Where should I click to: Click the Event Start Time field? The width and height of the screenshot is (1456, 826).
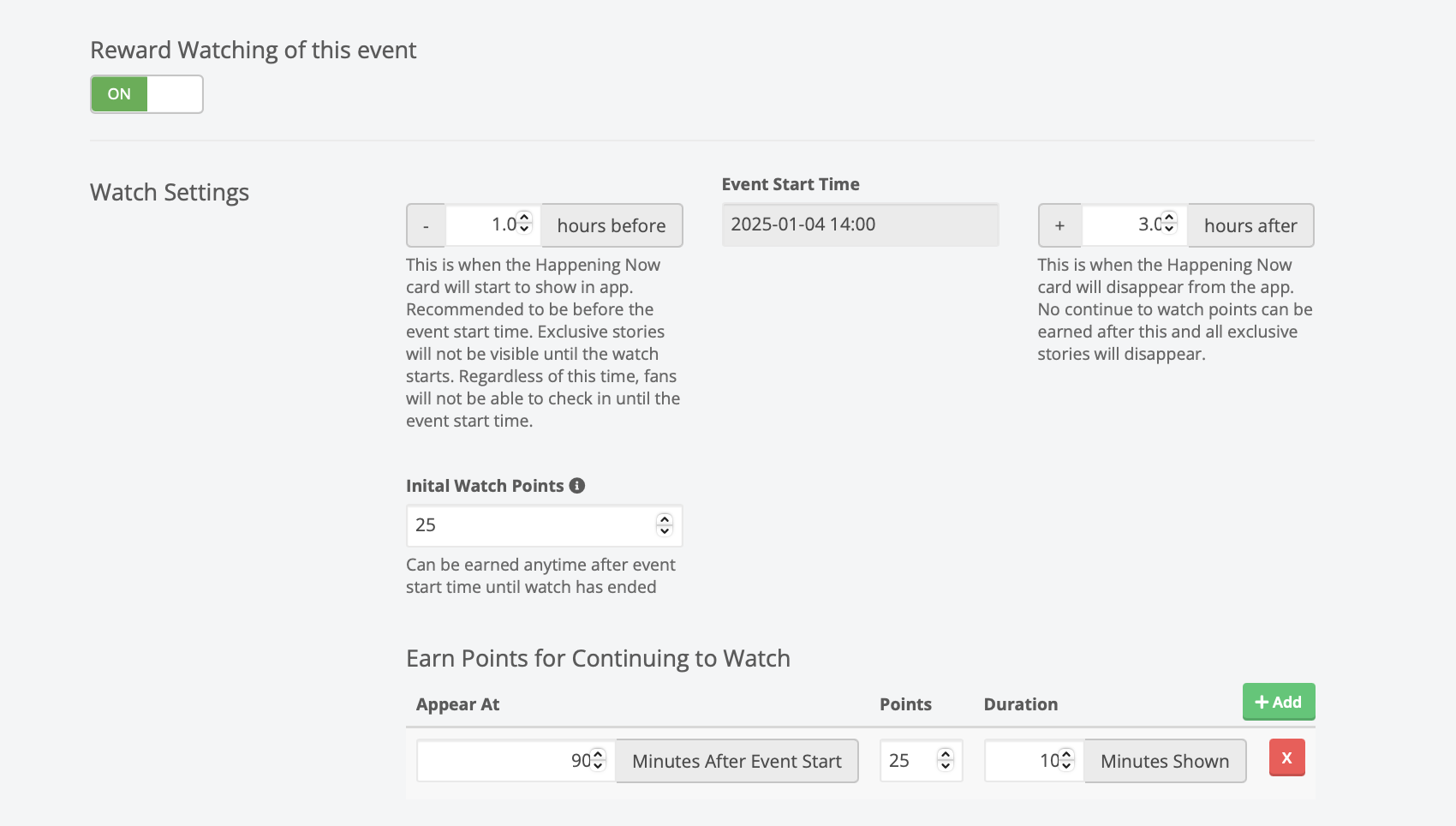(860, 224)
